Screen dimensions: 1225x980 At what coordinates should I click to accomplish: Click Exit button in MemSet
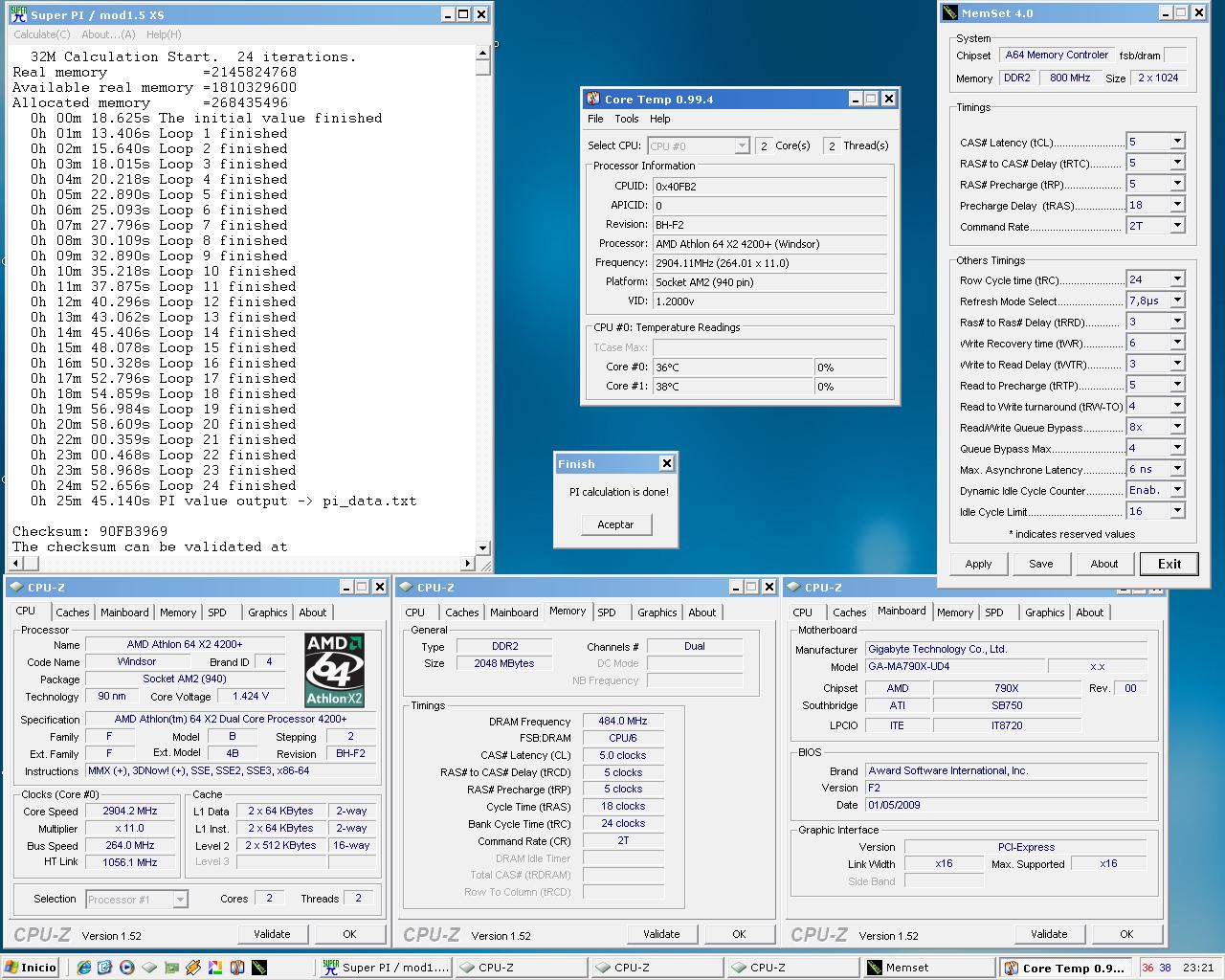(1169, 564)
